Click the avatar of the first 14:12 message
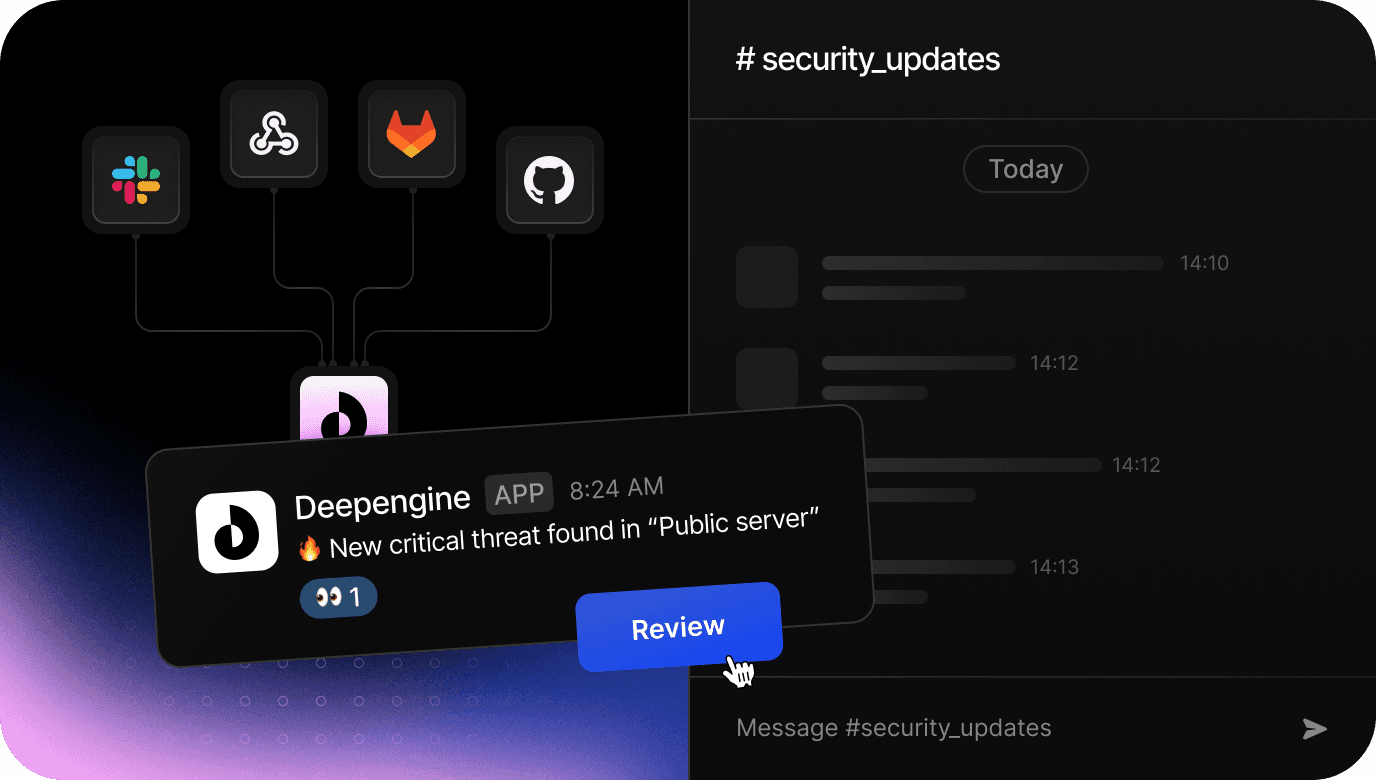 click(767, 379)
